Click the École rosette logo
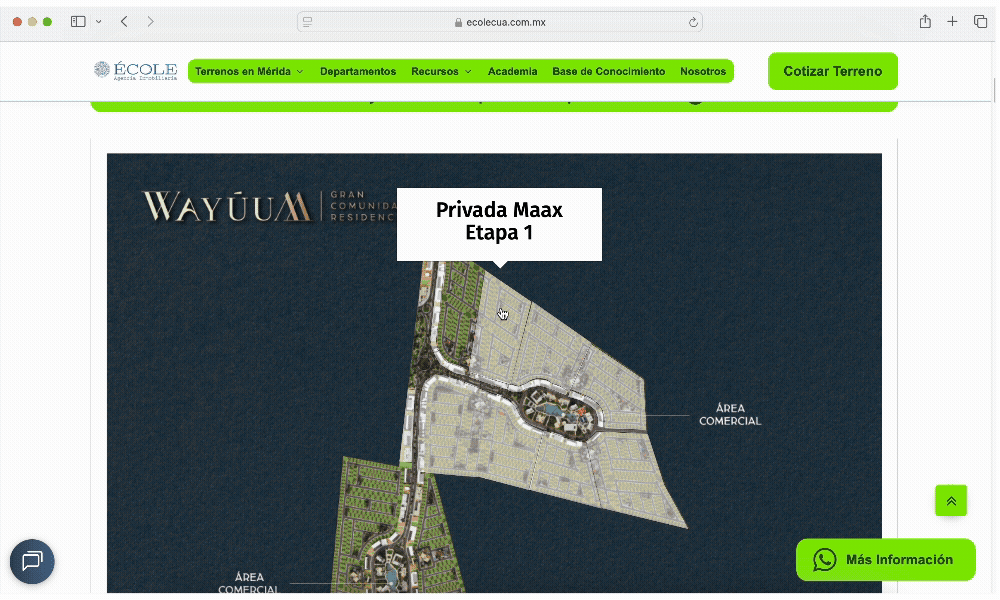 (x=101, y=69)
